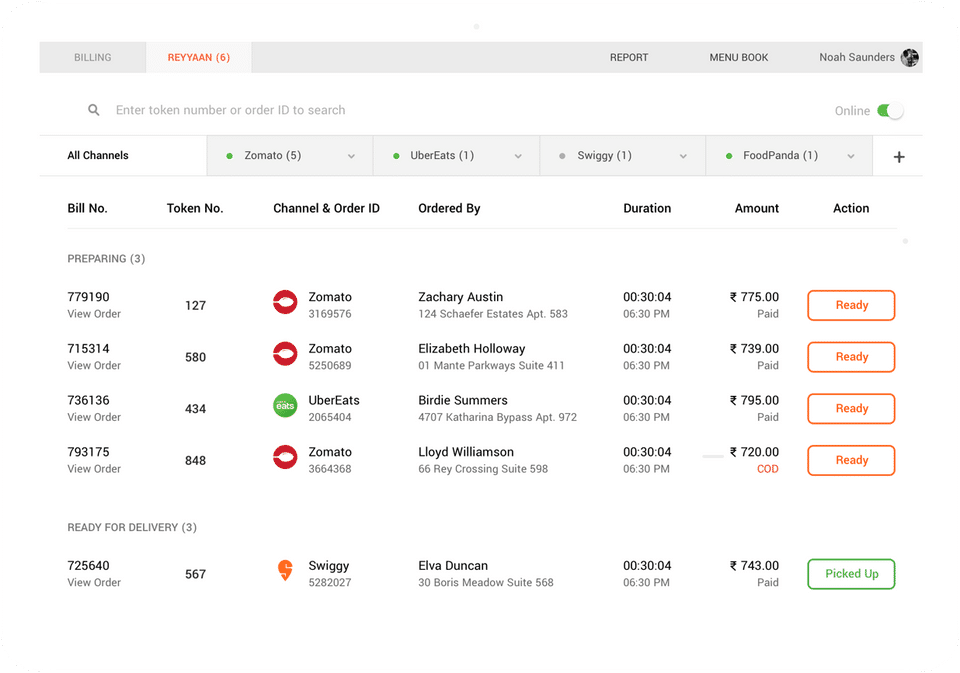Click the search magnifier icon
Image resolution: width=960 pixels, height=673 pixels.
click(x=94, y=110)
